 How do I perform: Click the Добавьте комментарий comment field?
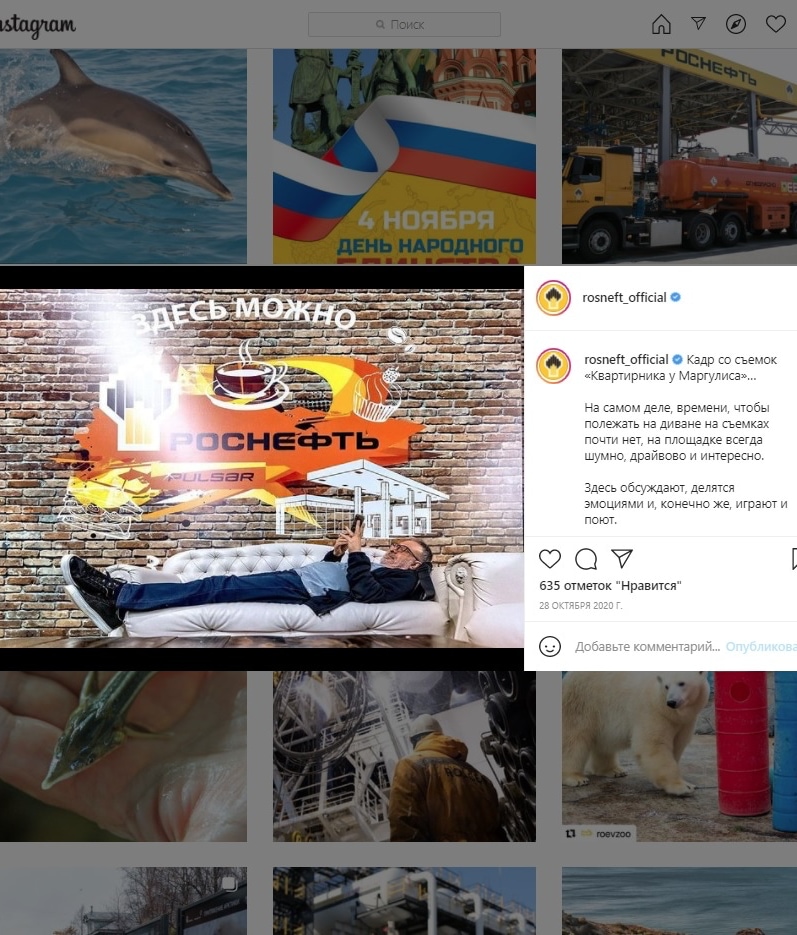click(x=647, y=646)
